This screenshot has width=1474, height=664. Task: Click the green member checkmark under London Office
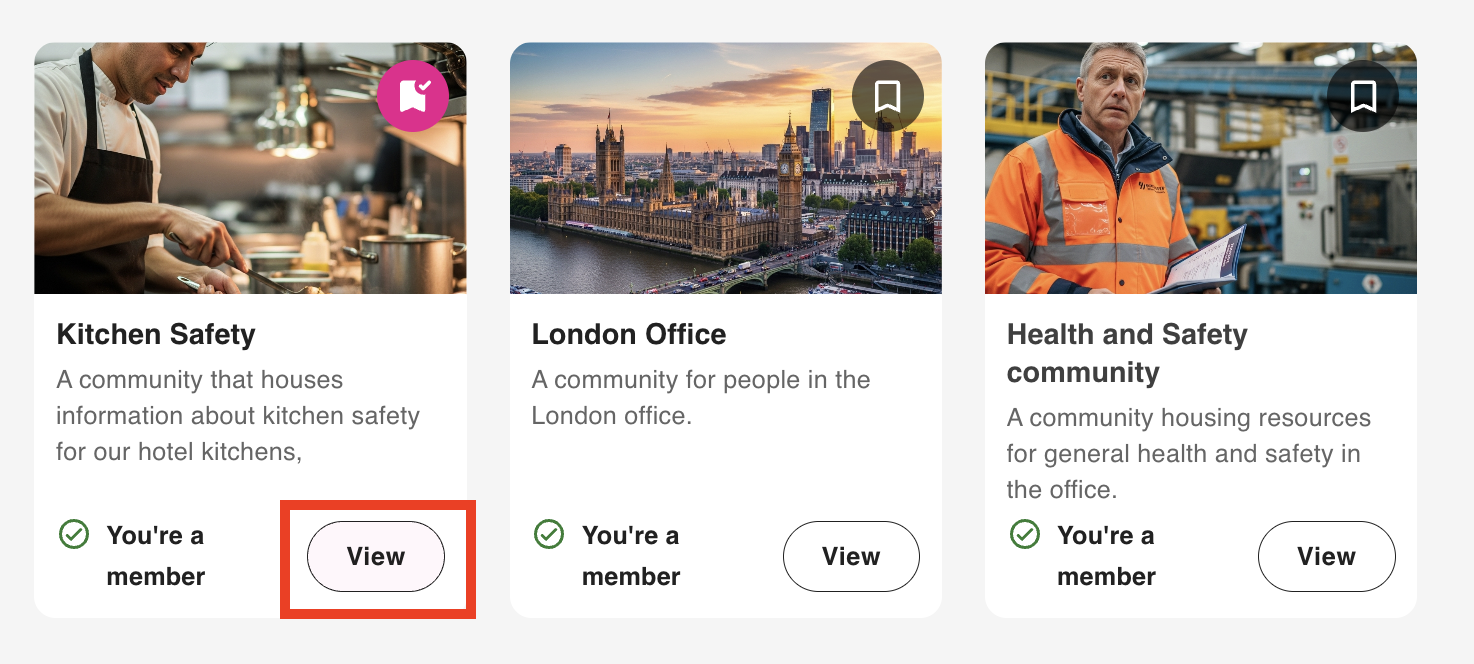click(x=549, y=535)
